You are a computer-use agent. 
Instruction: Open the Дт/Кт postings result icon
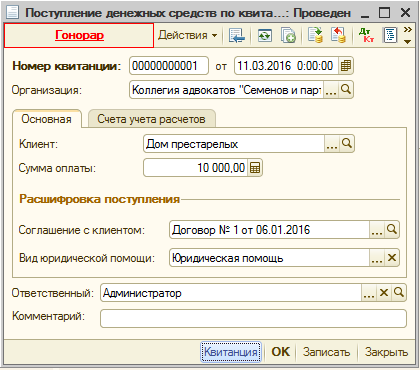tap(366, 35)
